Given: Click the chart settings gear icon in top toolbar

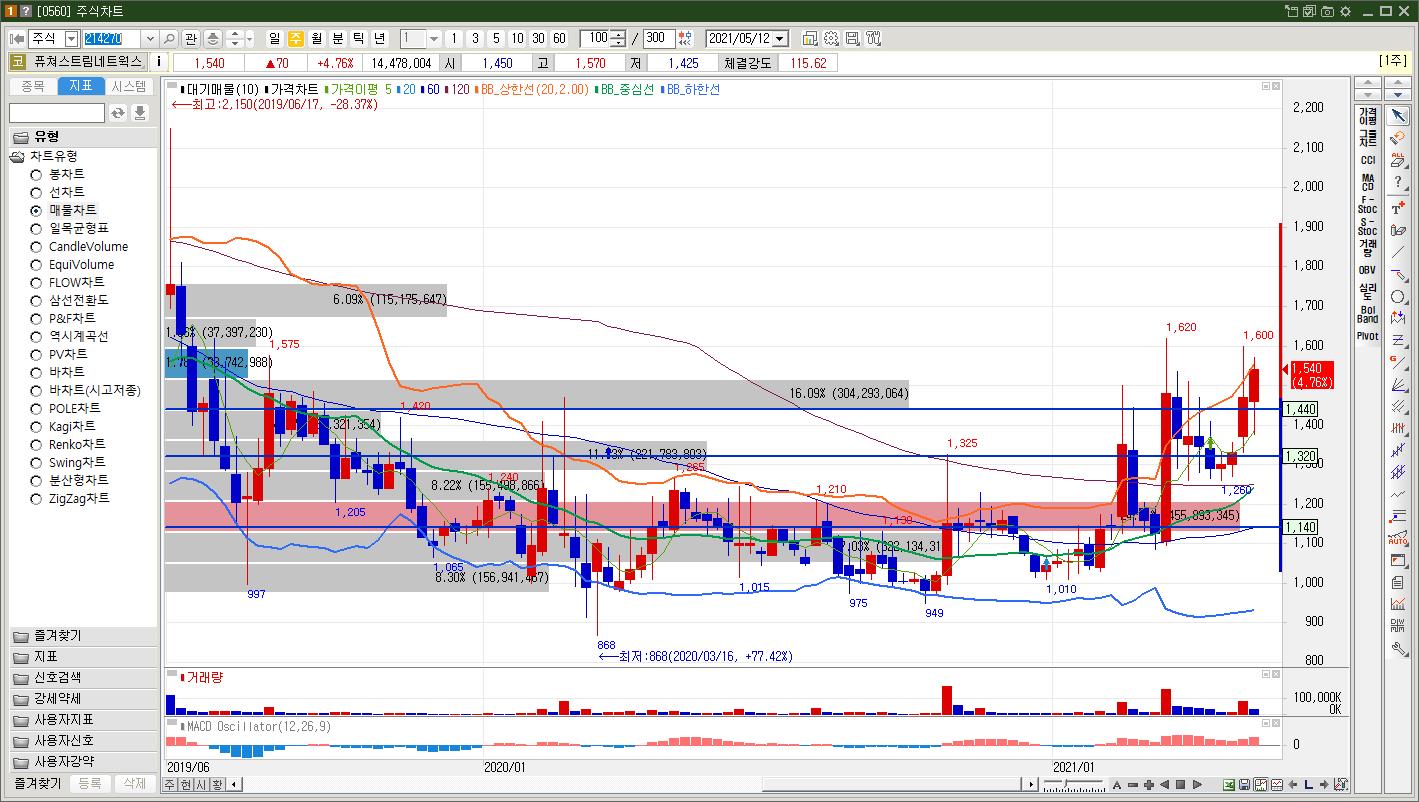Looking at the screenshot, I should click(831, 38).
